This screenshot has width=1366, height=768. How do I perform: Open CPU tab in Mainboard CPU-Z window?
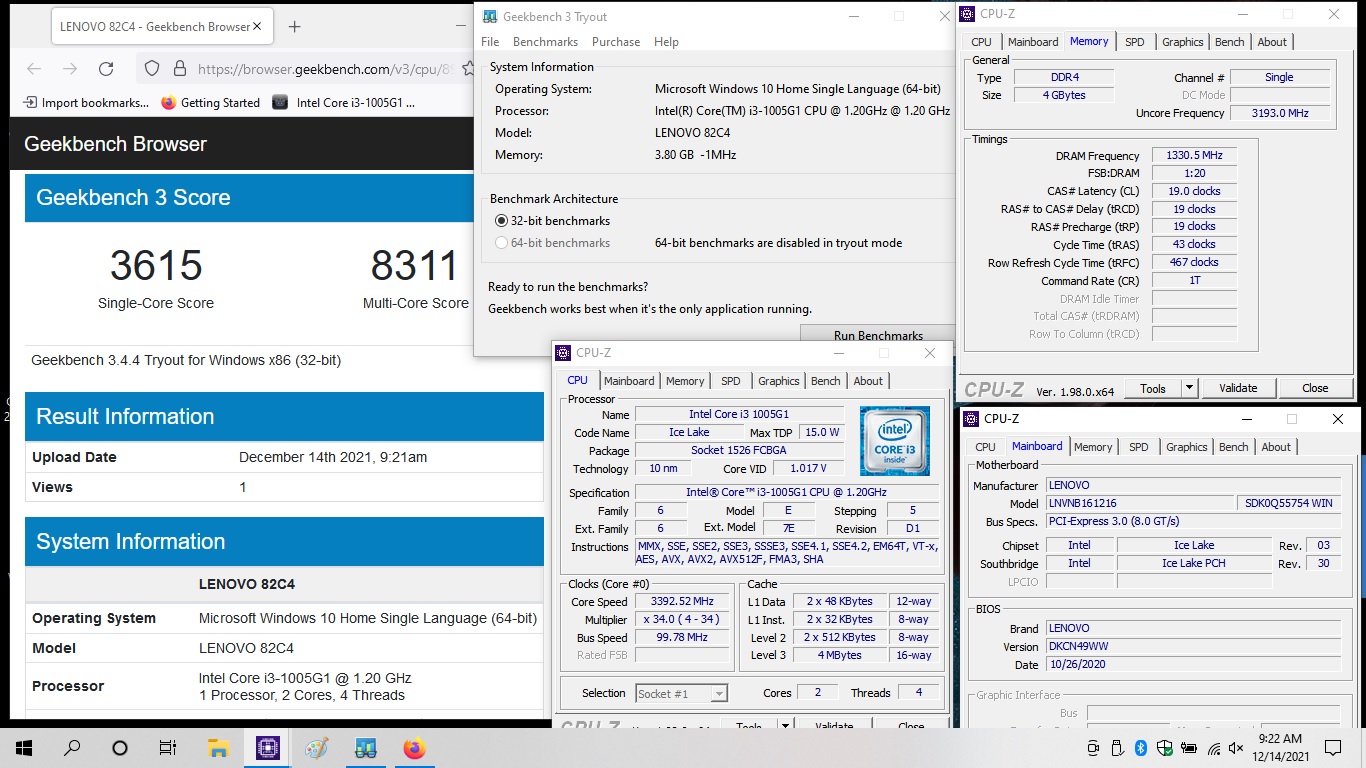[985, 447]
